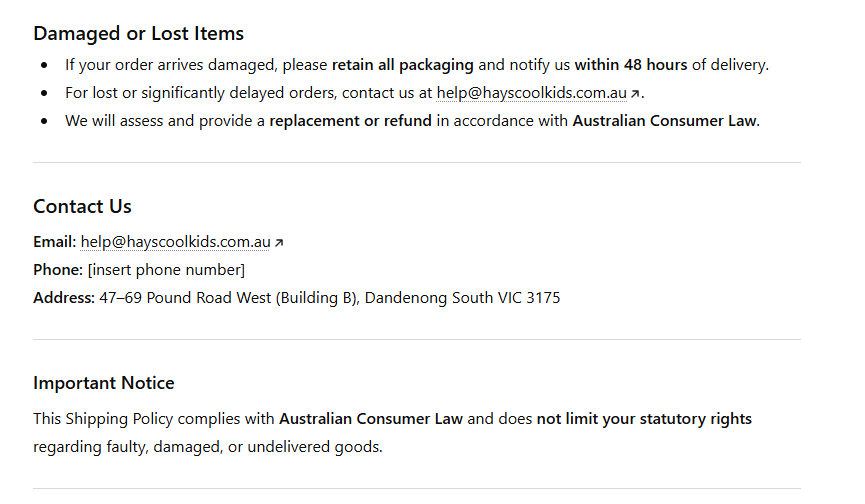The image size is (865, 504).
Task: Click the "Important Notice" heading
Action: click(103, 383)
